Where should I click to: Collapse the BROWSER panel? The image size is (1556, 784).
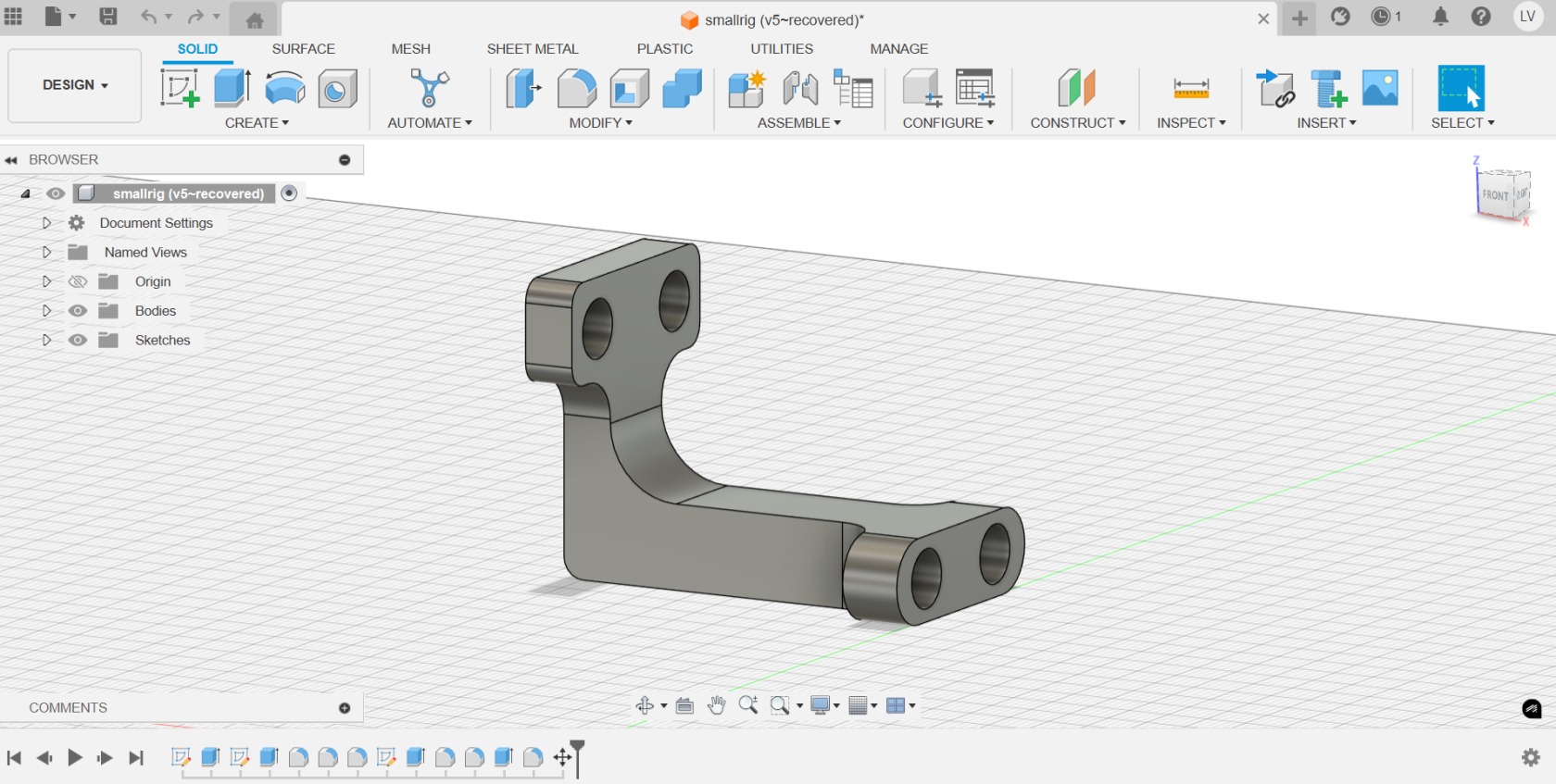[11, 160]
